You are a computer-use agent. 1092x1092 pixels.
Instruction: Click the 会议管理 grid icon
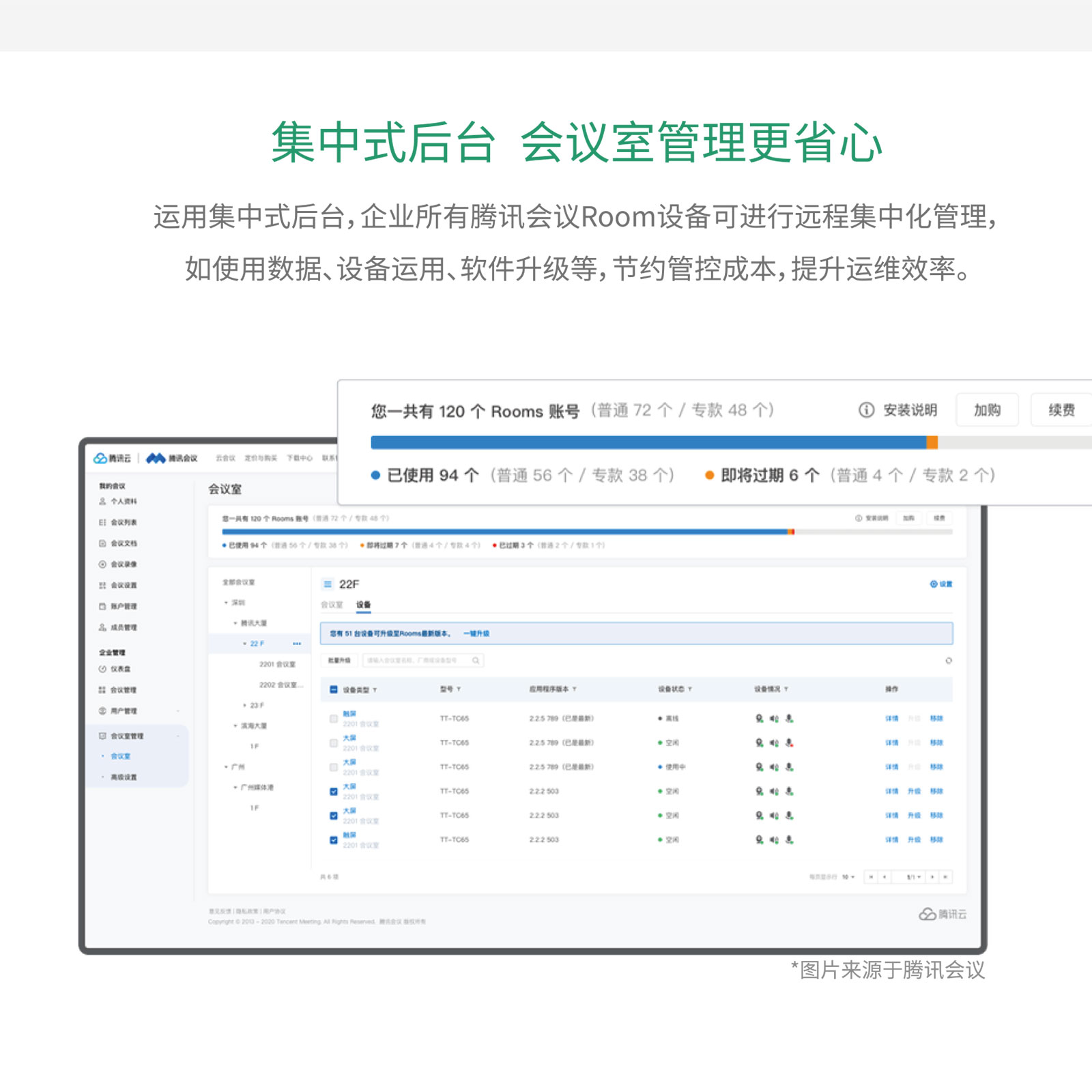(102, 691)
